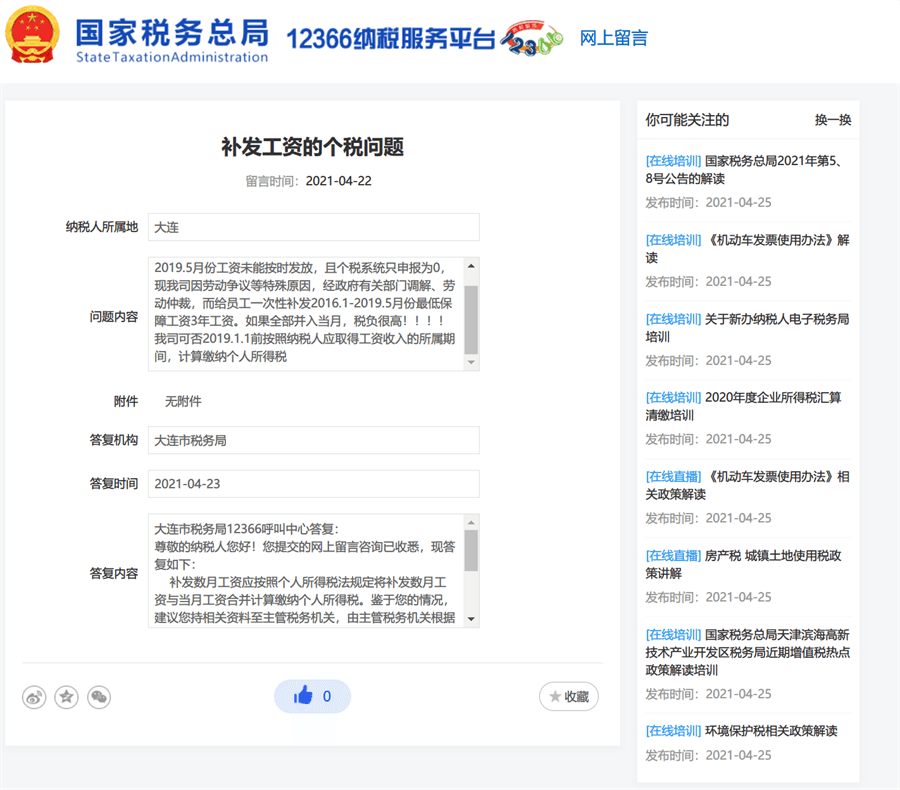Open 房产税 城镇土地使用税政策讲解 live link
The image size is (900, 790).
pyautogui.click(x=746, y=564)
